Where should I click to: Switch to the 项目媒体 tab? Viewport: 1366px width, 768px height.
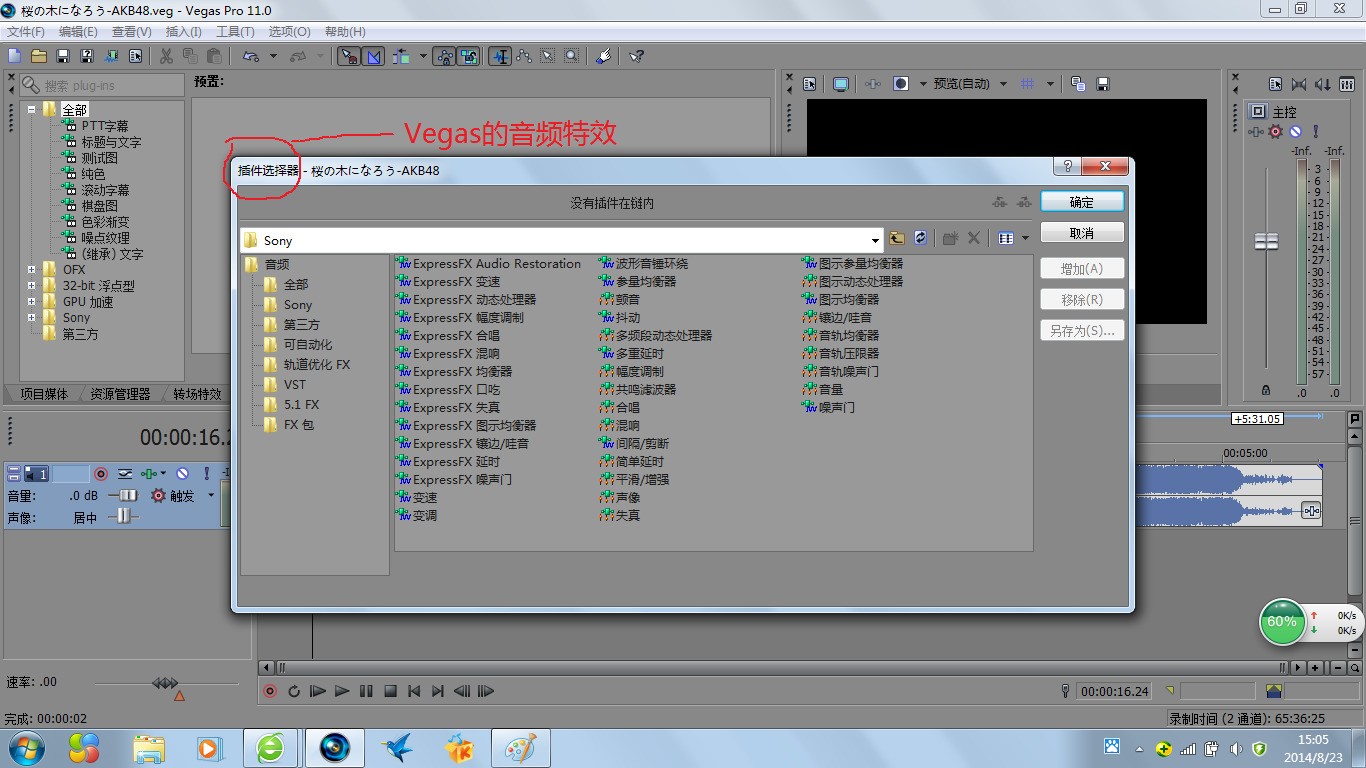[x=44, y=394]
